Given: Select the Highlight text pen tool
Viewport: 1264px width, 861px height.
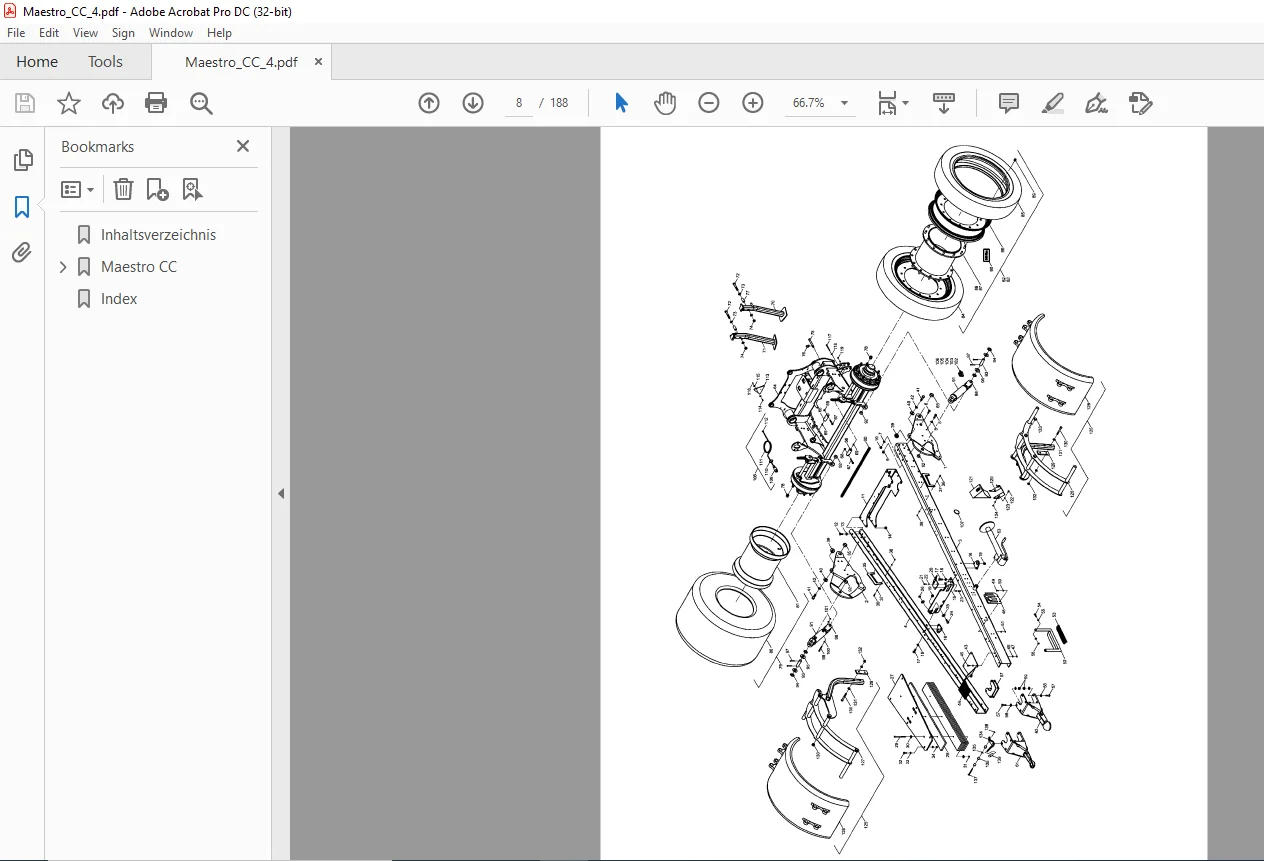Looking at the screenshot, I should click(1052, 103).
